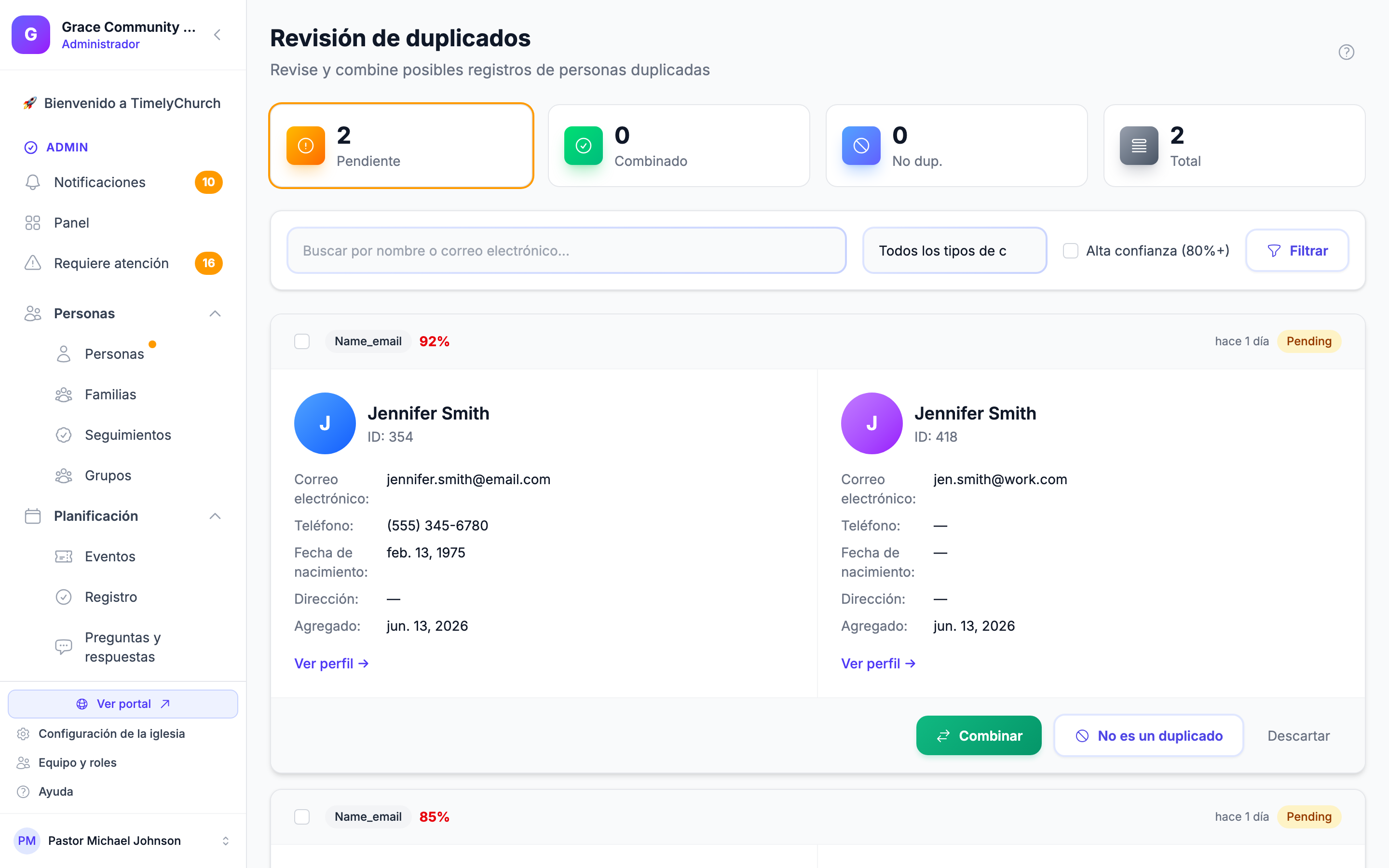Click the search by name or email field
This screenshot has width=1389, height=868.
coord(567,251)
